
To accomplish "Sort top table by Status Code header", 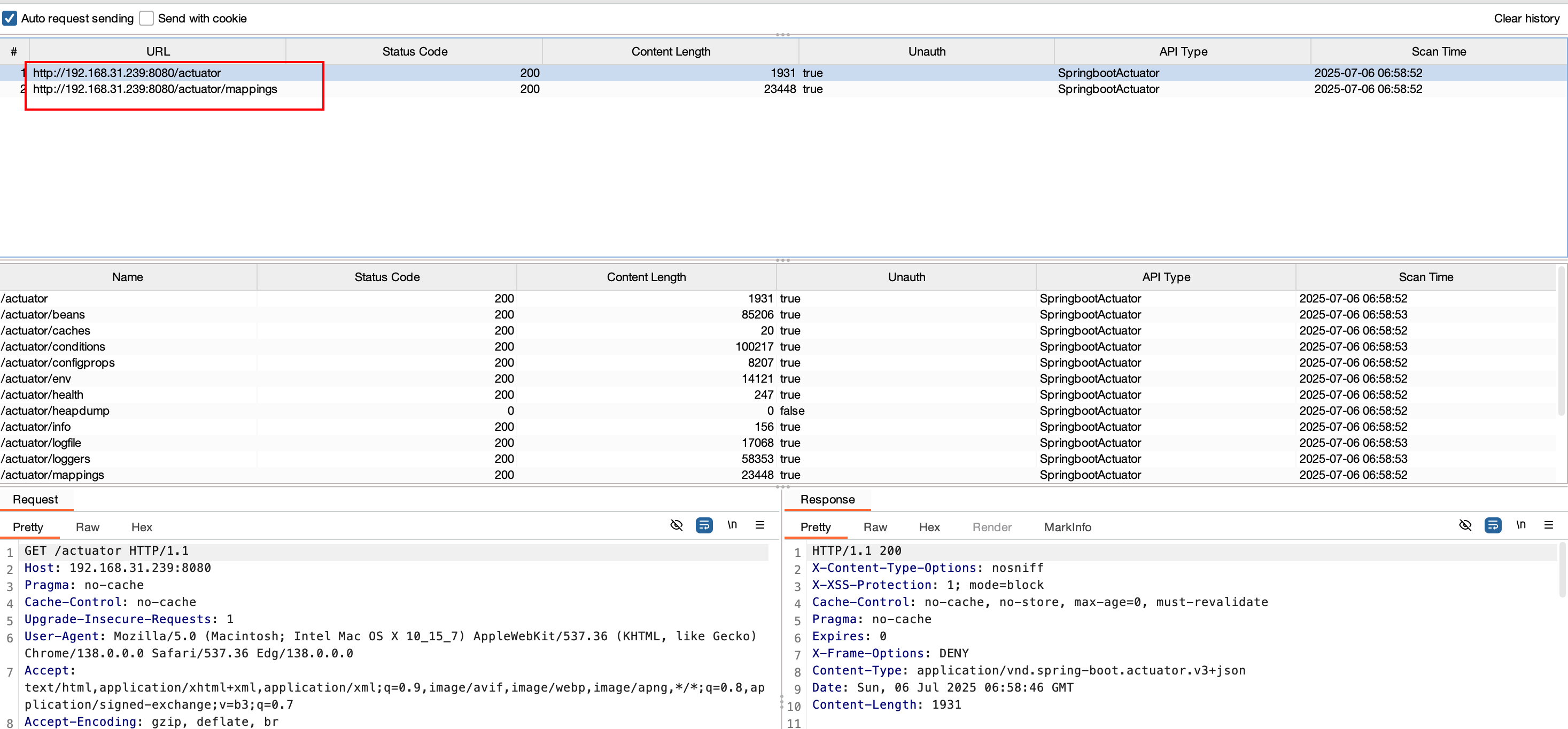I will [x=415, y=52].
